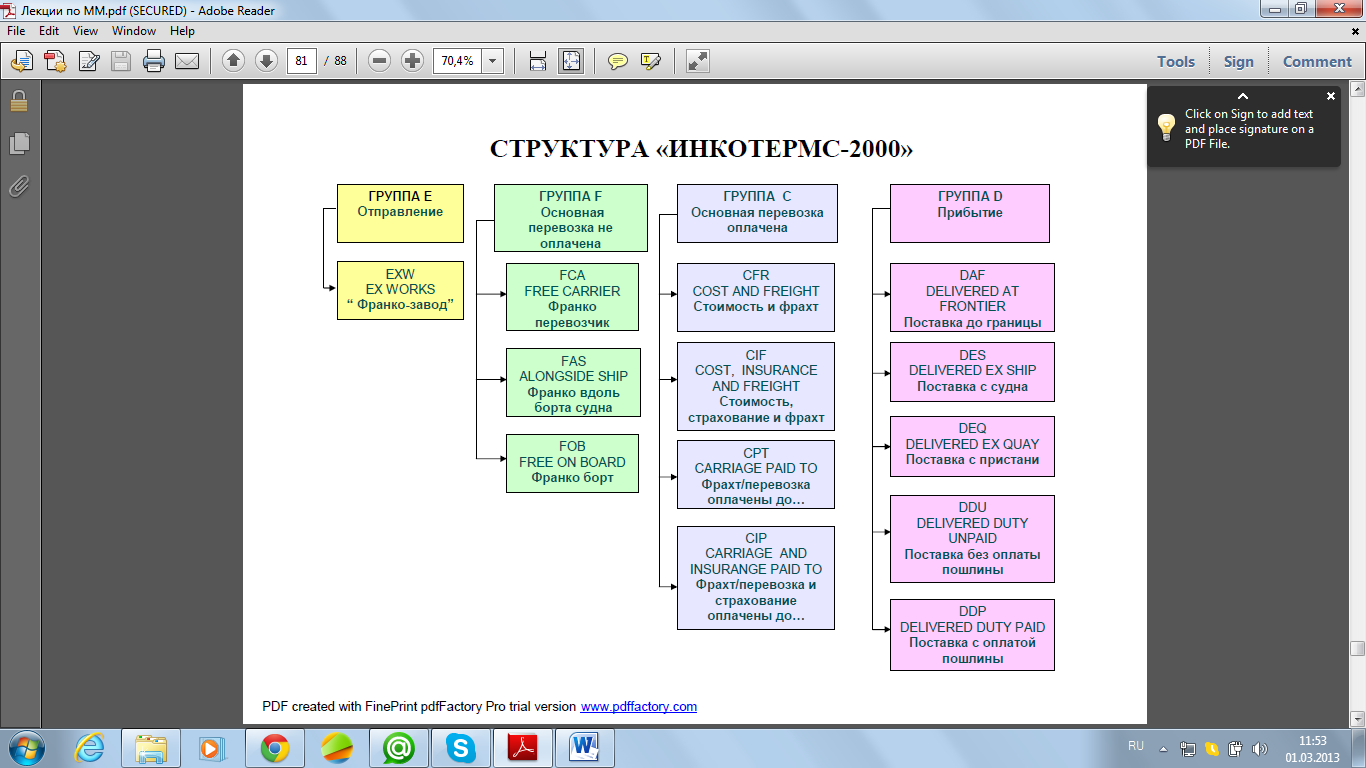Open Google Chrome from taskbar
The image size is (1366, 768).
pyautogui.click(x=275, y=748)
